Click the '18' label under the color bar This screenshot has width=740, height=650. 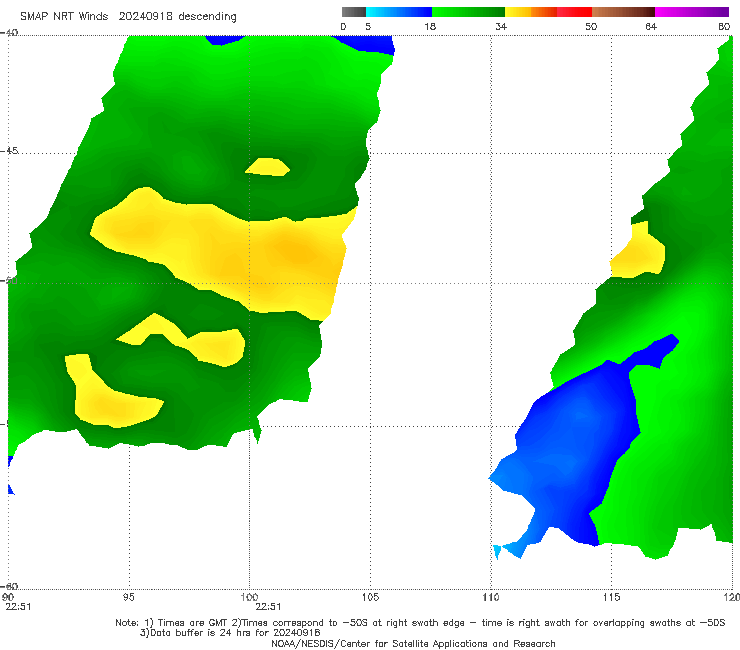tap(430, 26)
